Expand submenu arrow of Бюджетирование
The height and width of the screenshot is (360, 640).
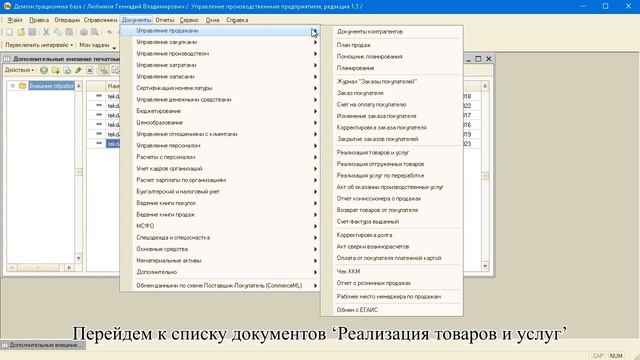pos(315,111)
